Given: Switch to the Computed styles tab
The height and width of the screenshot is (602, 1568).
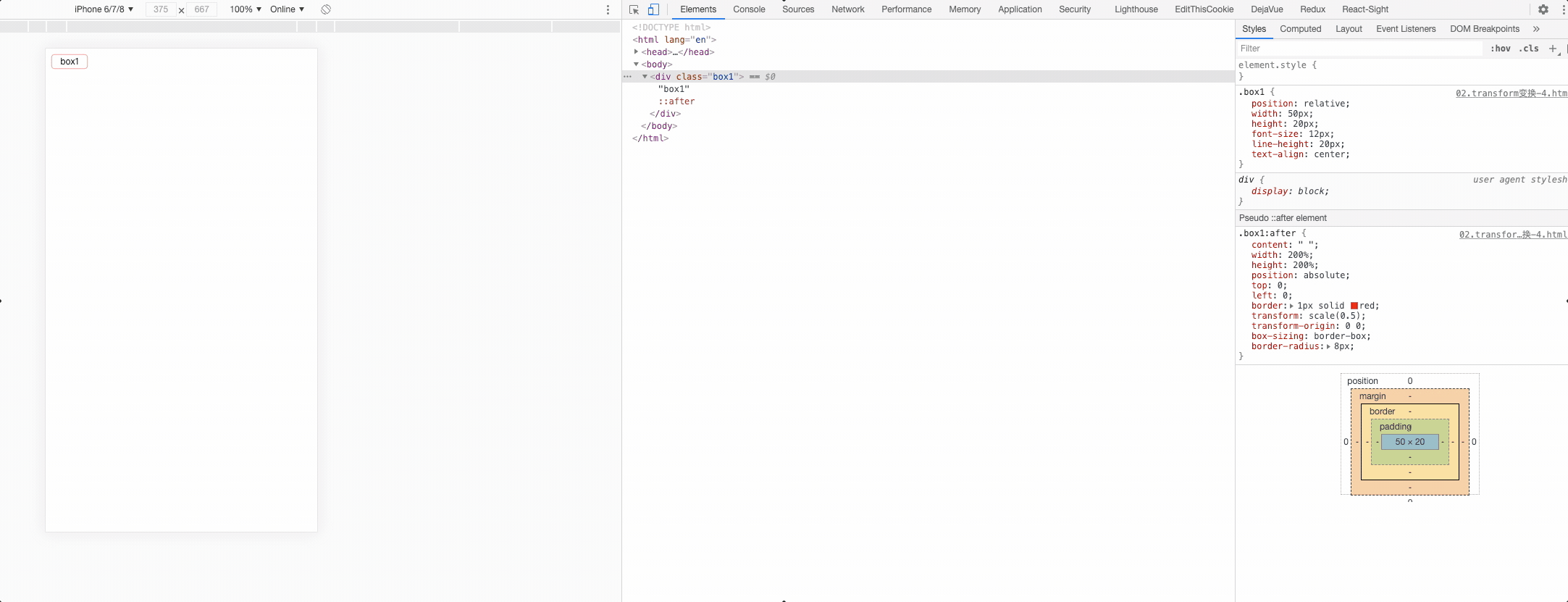Looking at the screenshot, I should click(x=1300, y=29).
